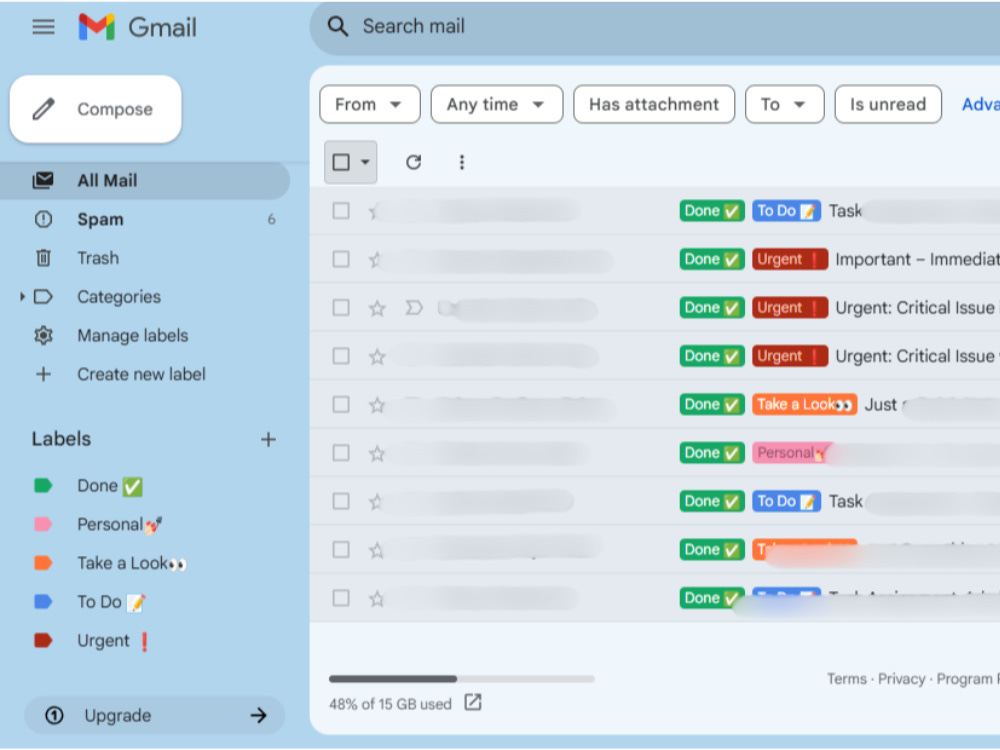Click the Done chip on the Personal row

pos(712,453)
